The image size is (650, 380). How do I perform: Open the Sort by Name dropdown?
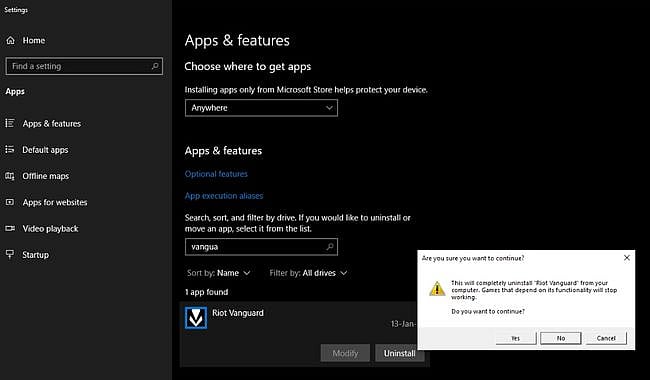click(218, 273)
